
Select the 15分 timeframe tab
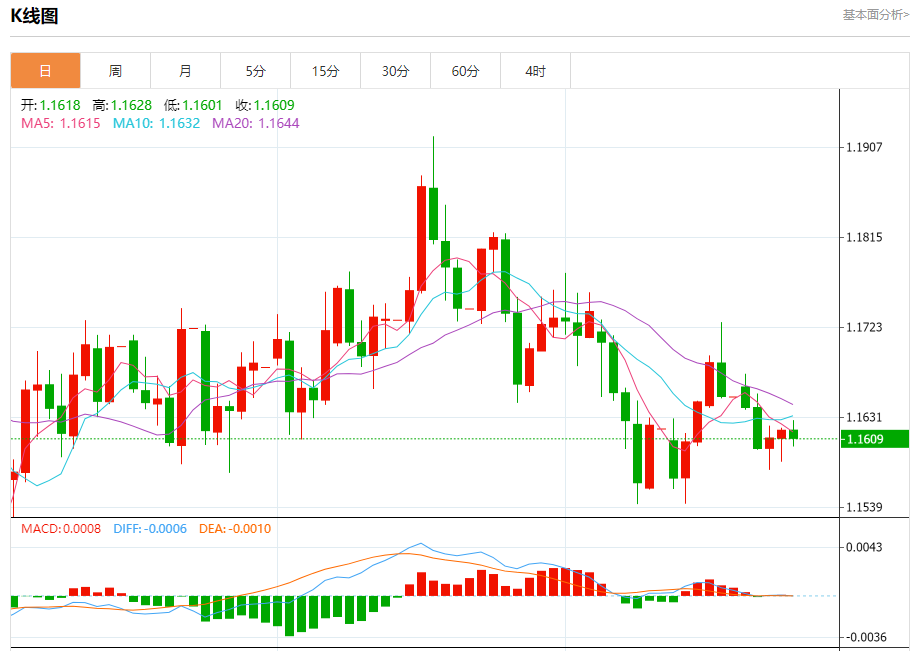pos(325,71)
